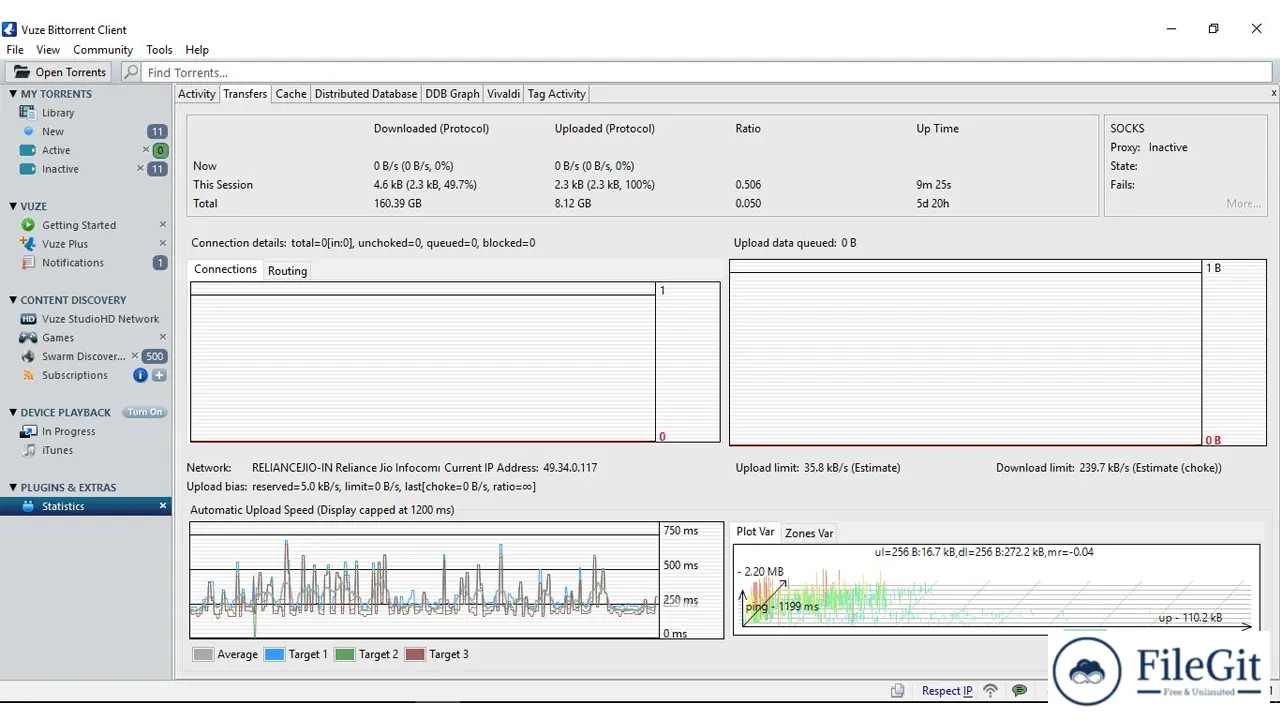Screen dimensions: 1280x720
Task: Open the Community menu
Action: [x=103, y=50]
